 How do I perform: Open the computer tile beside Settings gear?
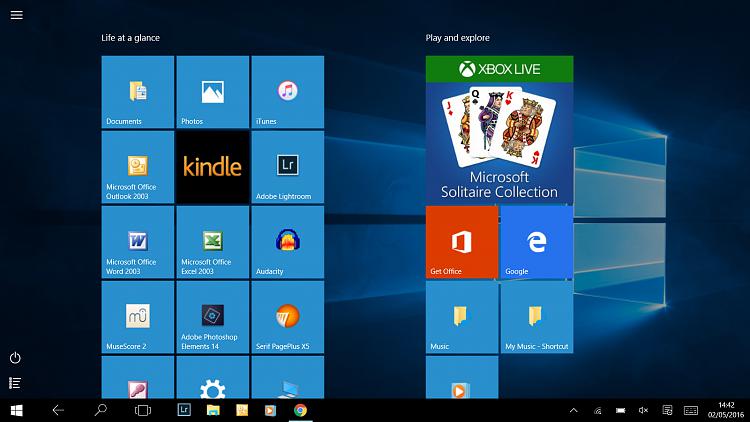point(287,378)
